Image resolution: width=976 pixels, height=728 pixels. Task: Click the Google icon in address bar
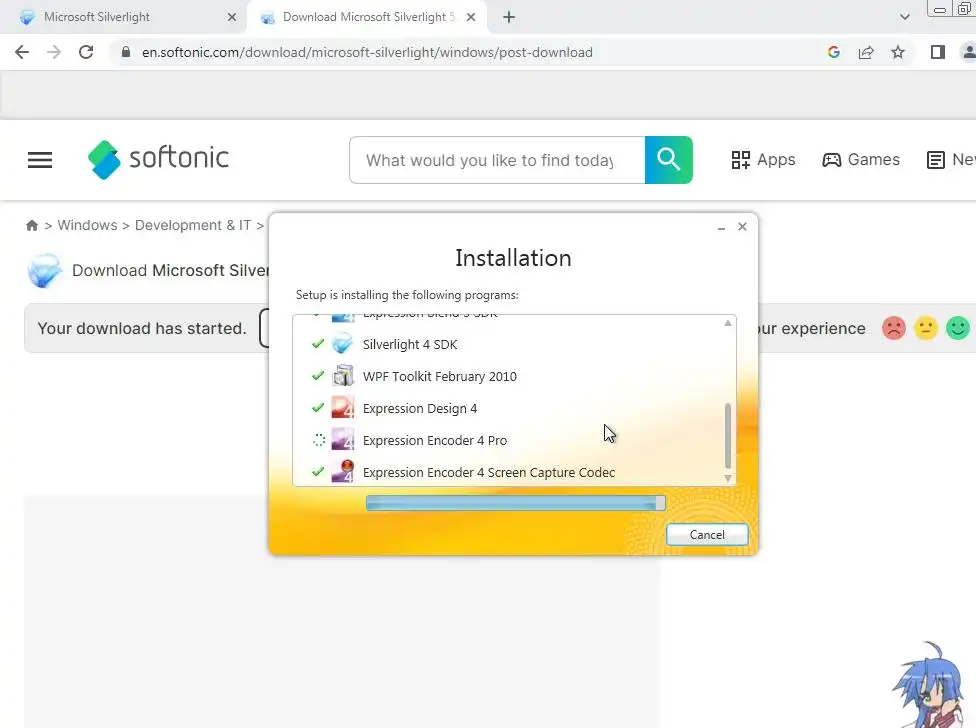click(833, 52)
